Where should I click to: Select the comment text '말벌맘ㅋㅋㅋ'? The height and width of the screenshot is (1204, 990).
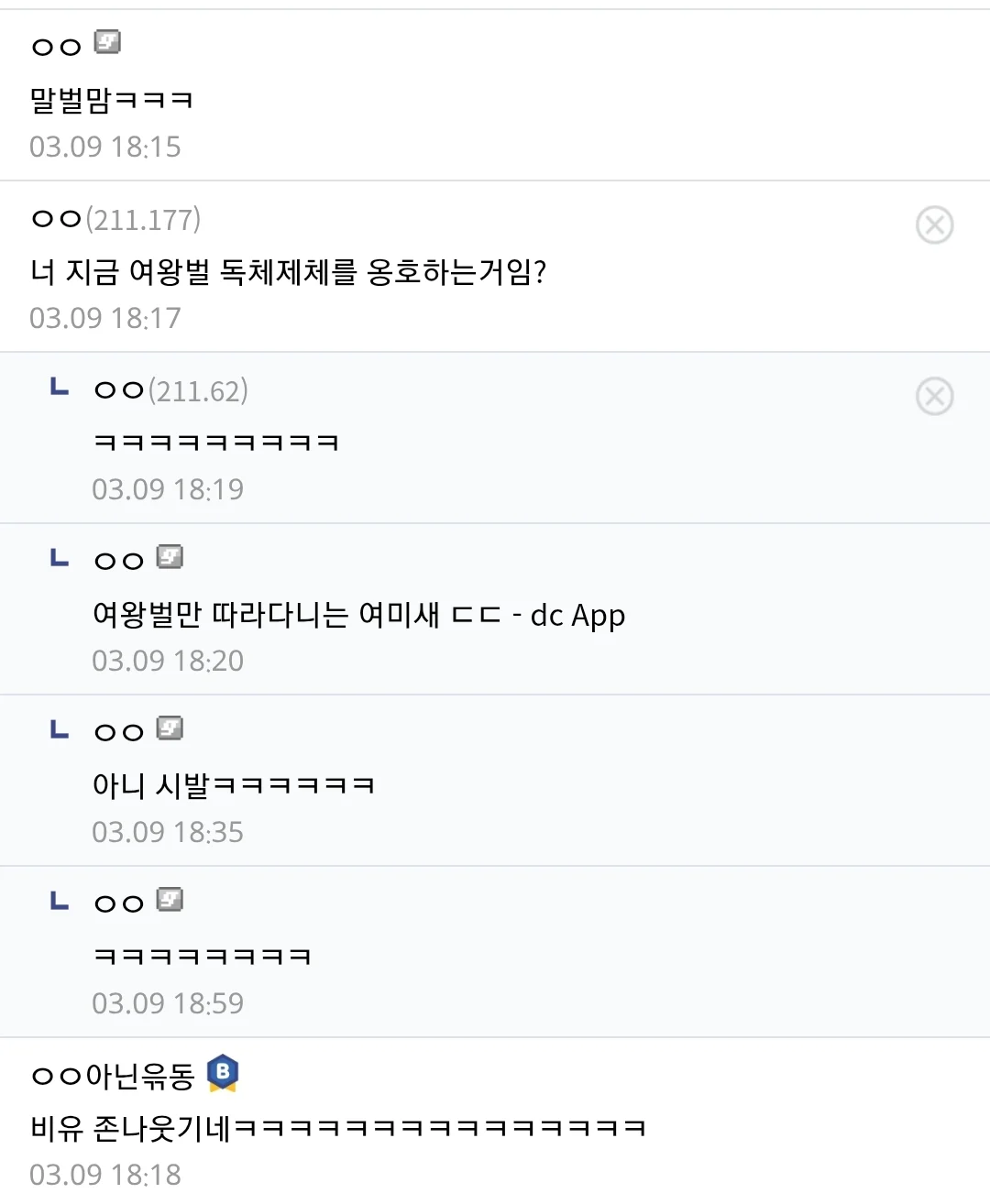(112, 99)
